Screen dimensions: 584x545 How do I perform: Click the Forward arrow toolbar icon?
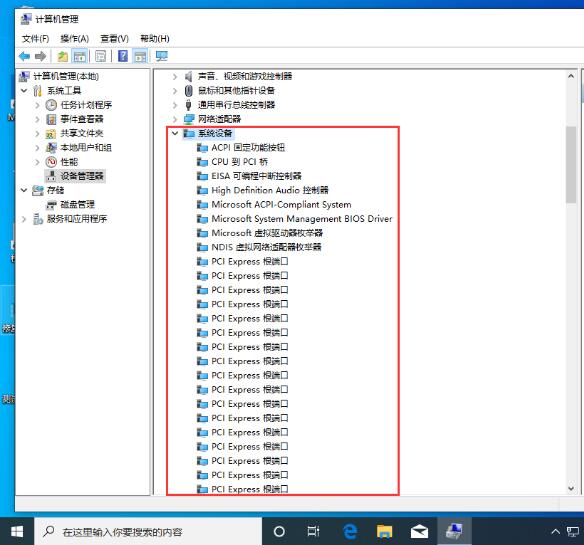tap(41, 57)
